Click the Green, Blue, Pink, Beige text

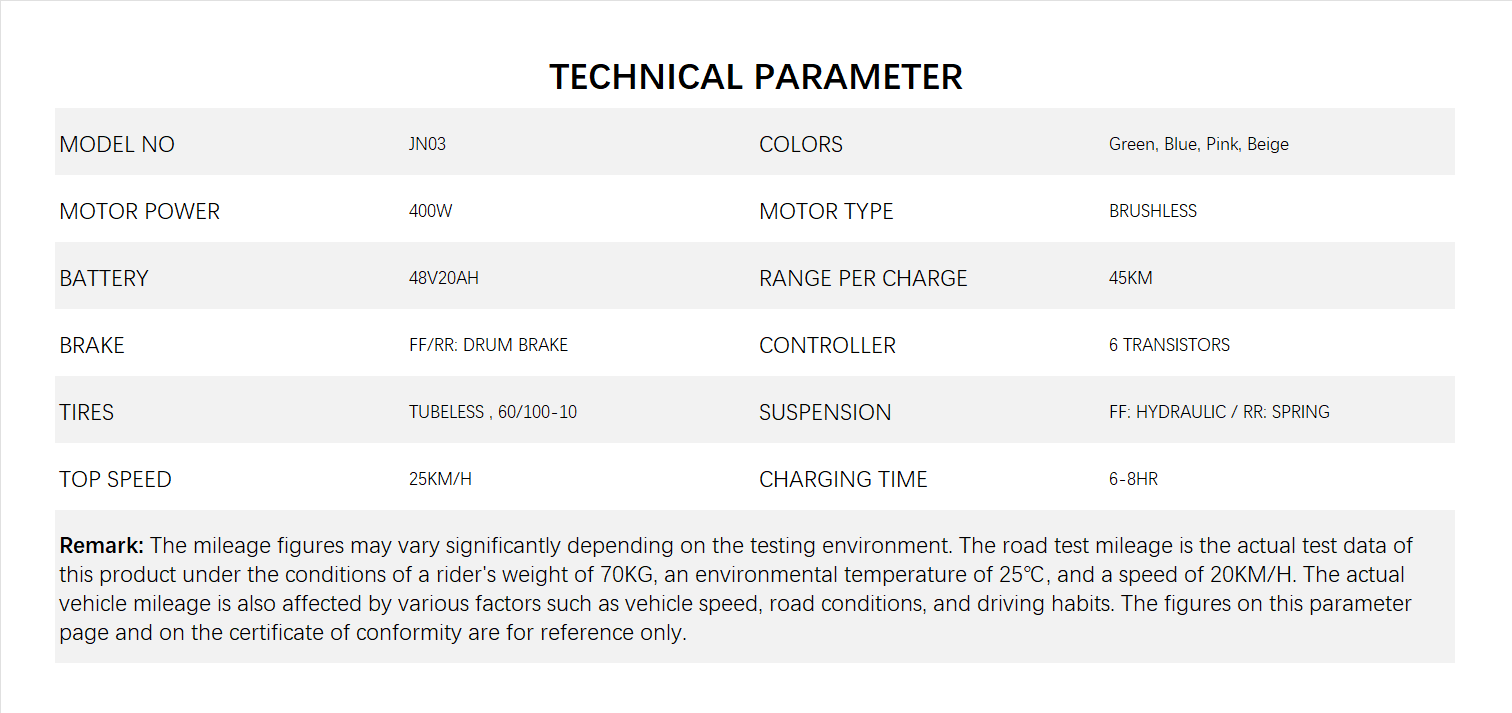[x=1198, y=144]
